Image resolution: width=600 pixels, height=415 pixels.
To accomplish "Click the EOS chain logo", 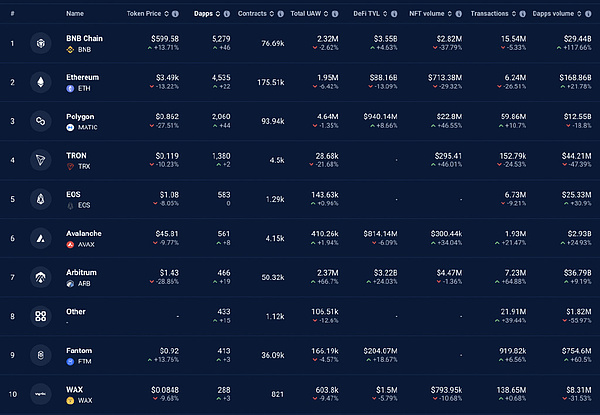I will pos(40,199).
